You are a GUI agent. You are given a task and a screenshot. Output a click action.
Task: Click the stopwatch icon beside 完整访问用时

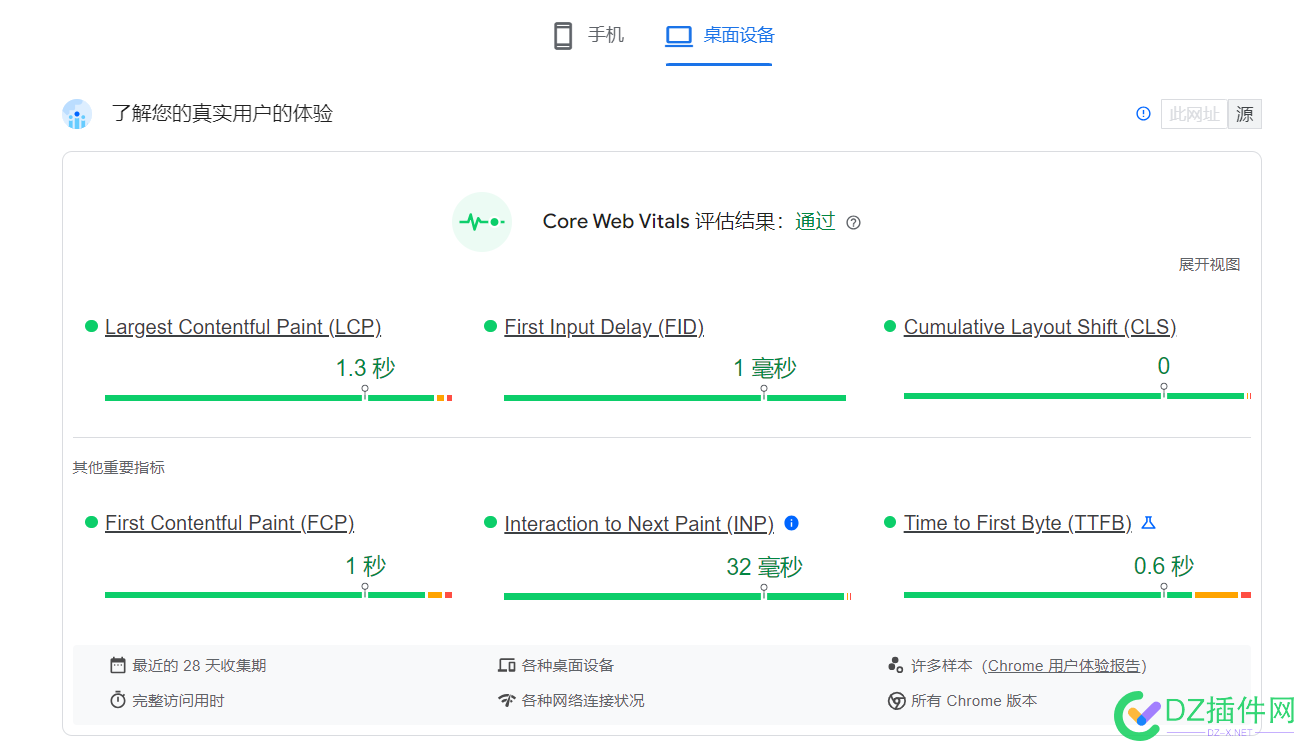click(118, 701)
